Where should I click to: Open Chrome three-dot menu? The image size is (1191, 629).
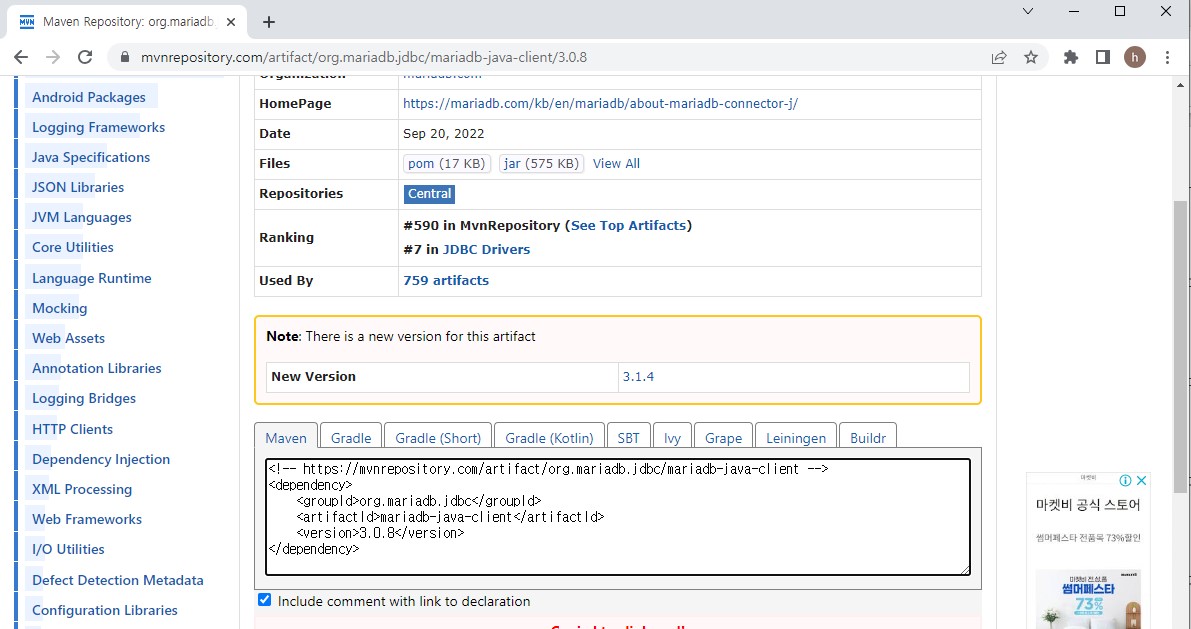[1167, 57]
